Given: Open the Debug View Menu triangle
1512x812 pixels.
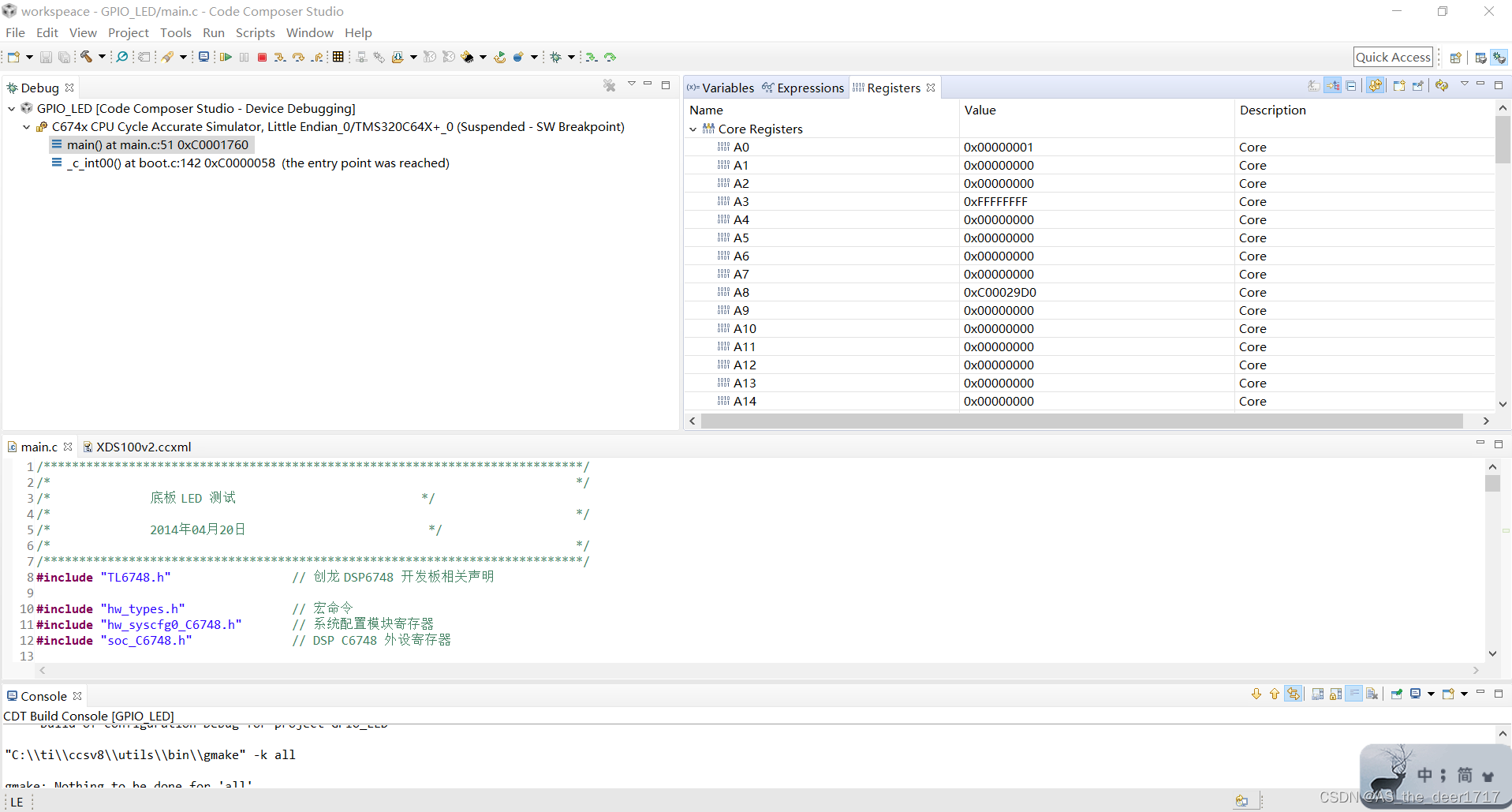Looking at the screenshot, I should click(632, 84).
